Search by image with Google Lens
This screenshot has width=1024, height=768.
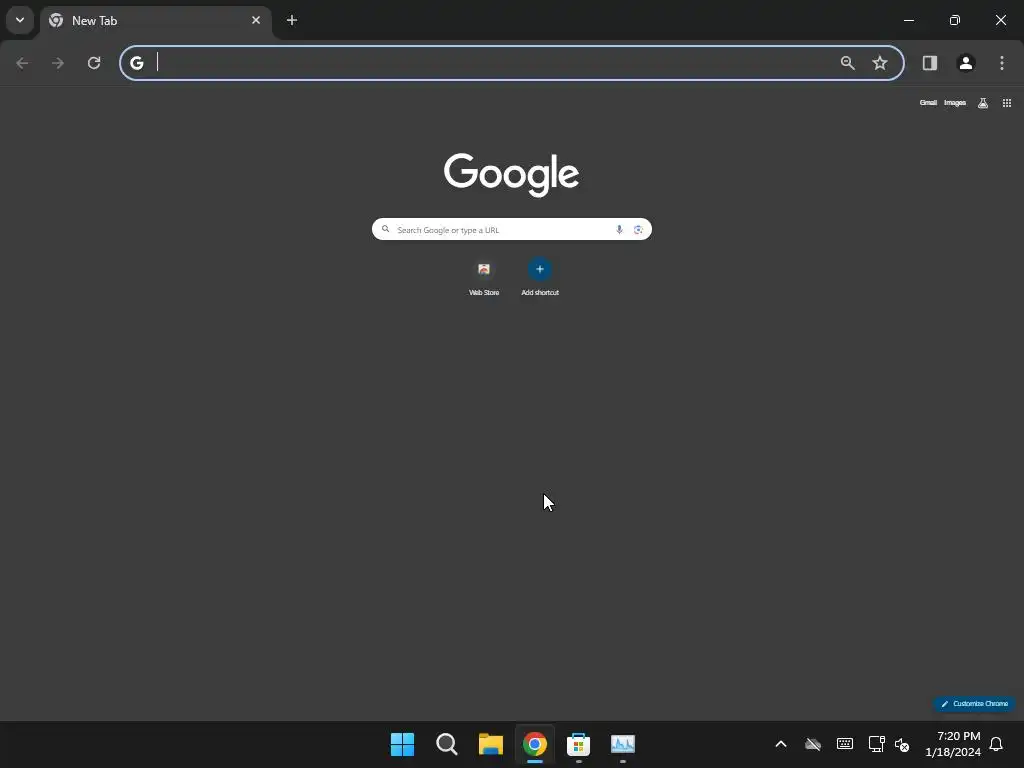pos(638,229)
